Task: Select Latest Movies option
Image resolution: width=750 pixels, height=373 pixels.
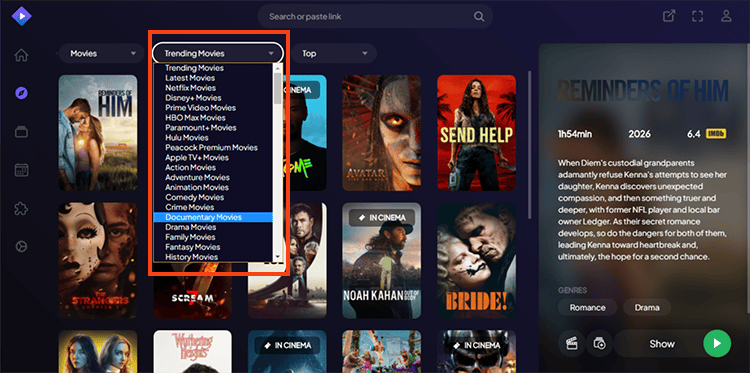Action: point(213,78)
